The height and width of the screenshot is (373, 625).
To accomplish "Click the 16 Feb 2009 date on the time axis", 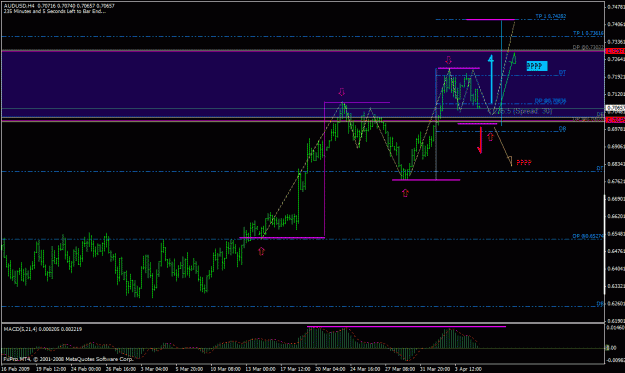I will 16,369.
